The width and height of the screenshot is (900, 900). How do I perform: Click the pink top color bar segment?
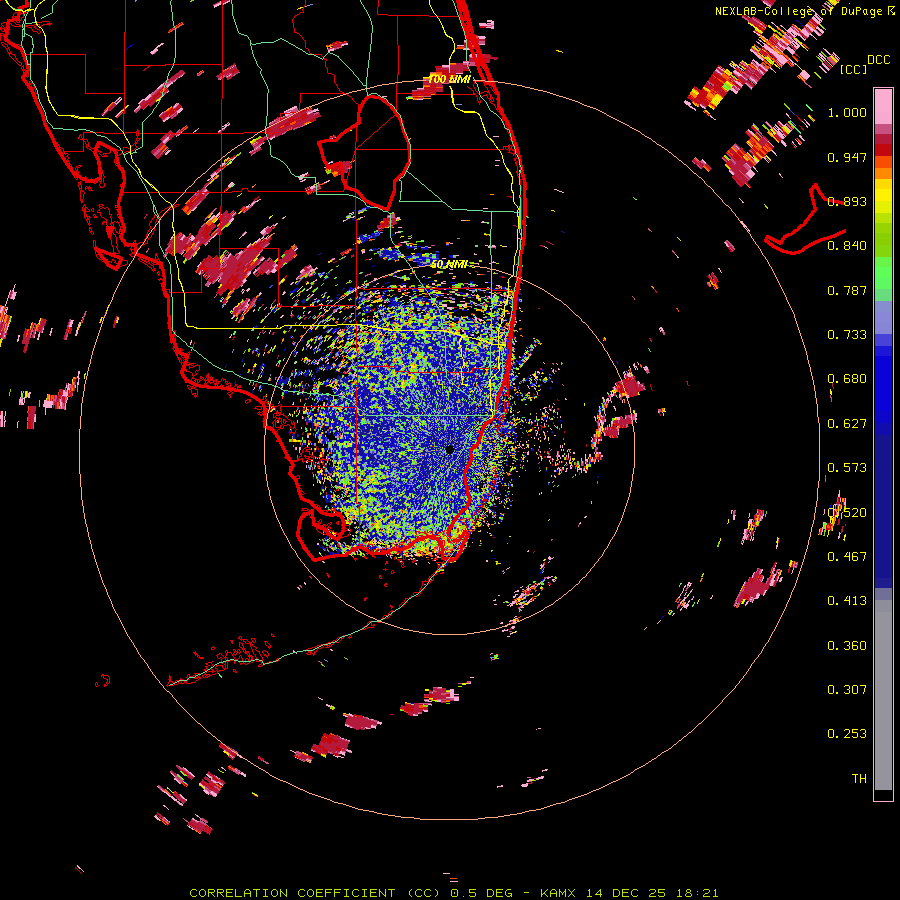[x=883, y=107]
